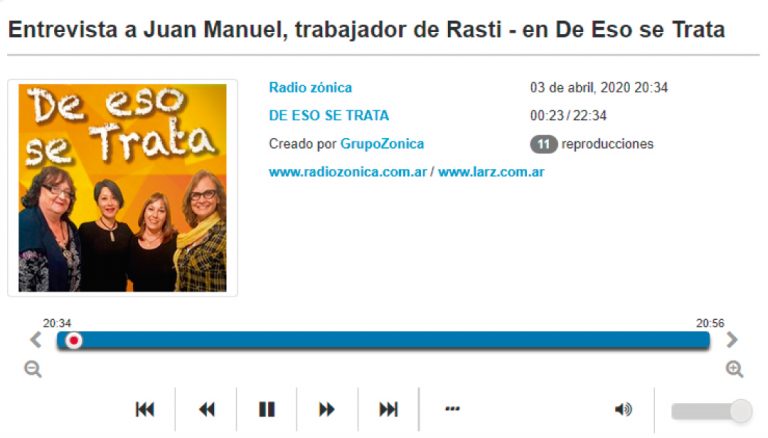Zoom in the timeline with plus magnifier

(734, 369)
